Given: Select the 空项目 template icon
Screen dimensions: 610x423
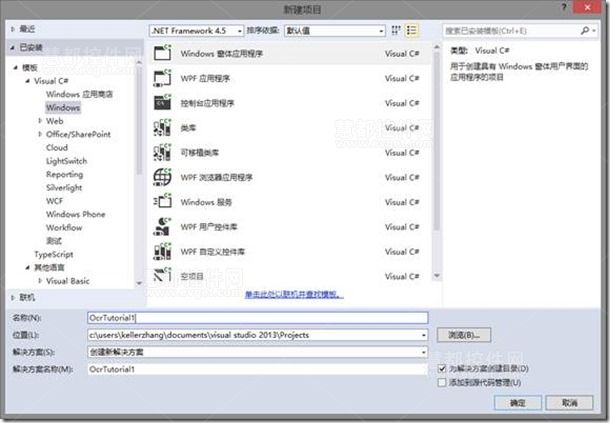Looking at the screenshot, I should [x=163, y=276].
